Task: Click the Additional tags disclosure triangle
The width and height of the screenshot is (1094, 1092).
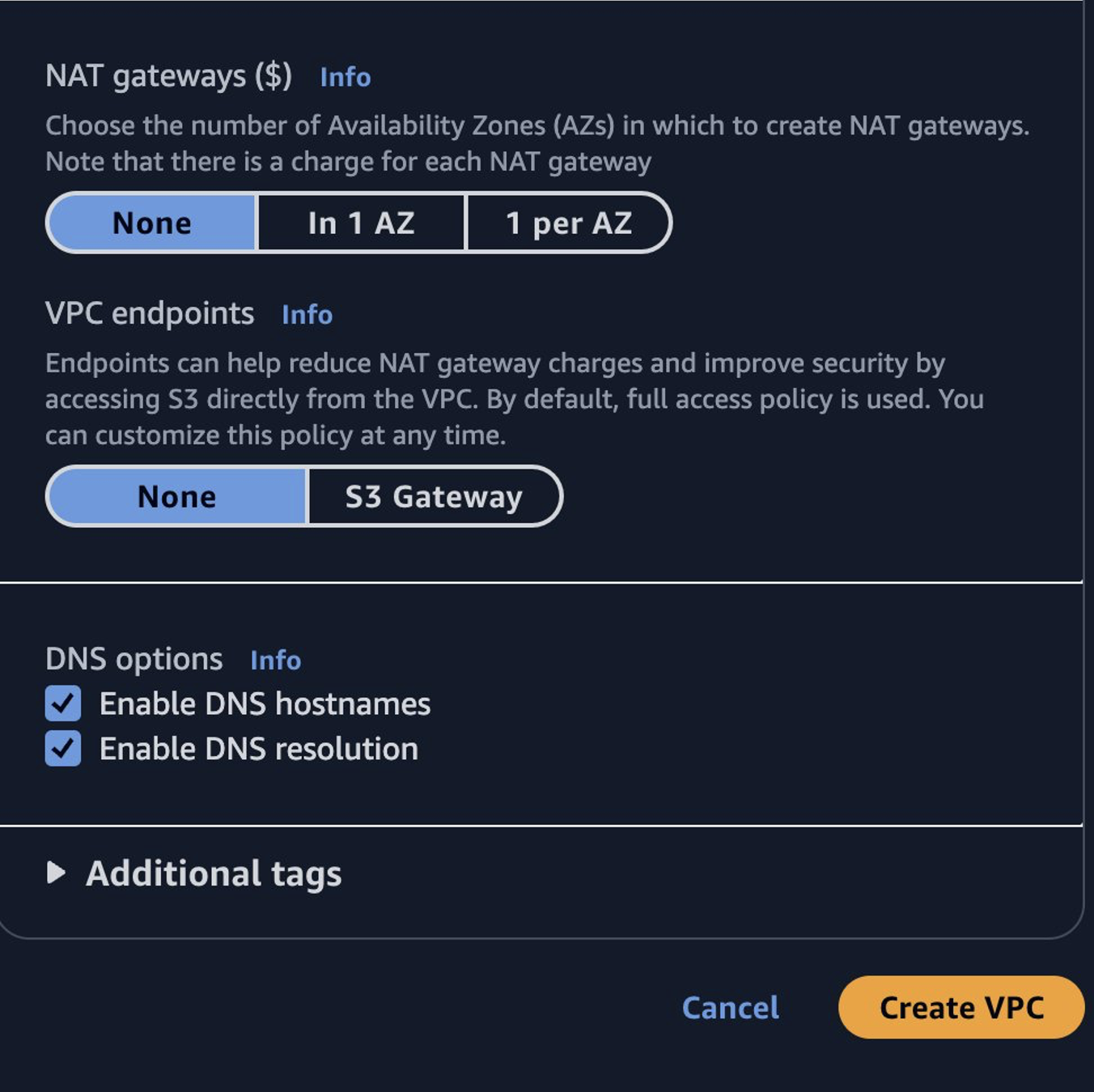Action: (57, 873)
